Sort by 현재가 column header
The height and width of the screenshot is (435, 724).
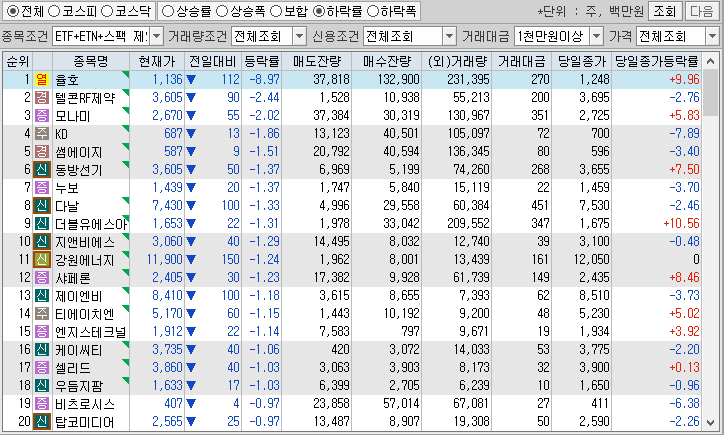coord(157,61)
